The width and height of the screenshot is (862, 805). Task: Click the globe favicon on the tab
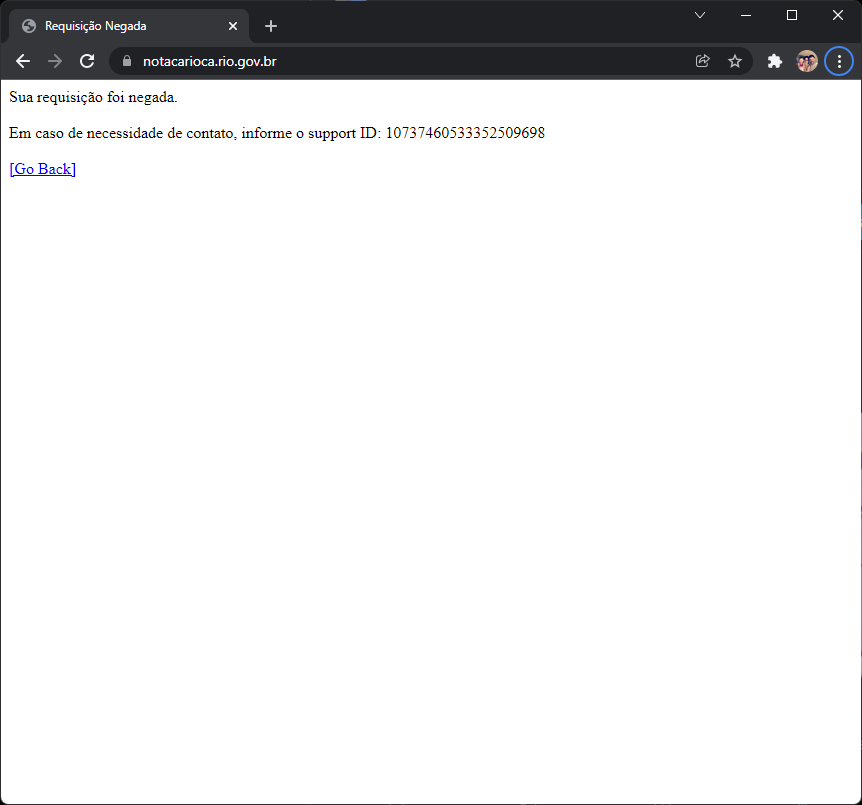pyautogui.click(x=29, y=26)
